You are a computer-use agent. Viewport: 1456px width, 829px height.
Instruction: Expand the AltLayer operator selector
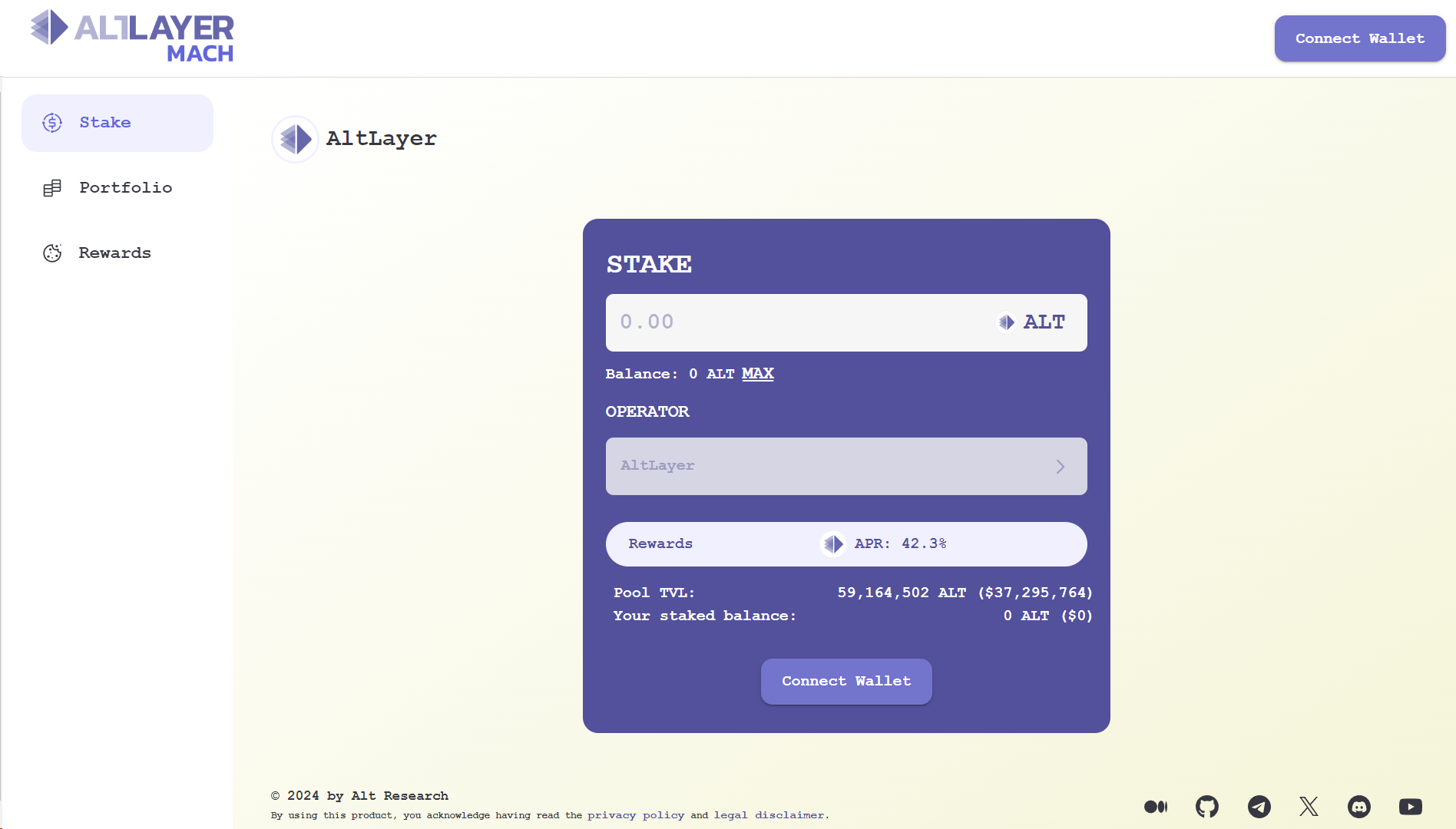846,466
